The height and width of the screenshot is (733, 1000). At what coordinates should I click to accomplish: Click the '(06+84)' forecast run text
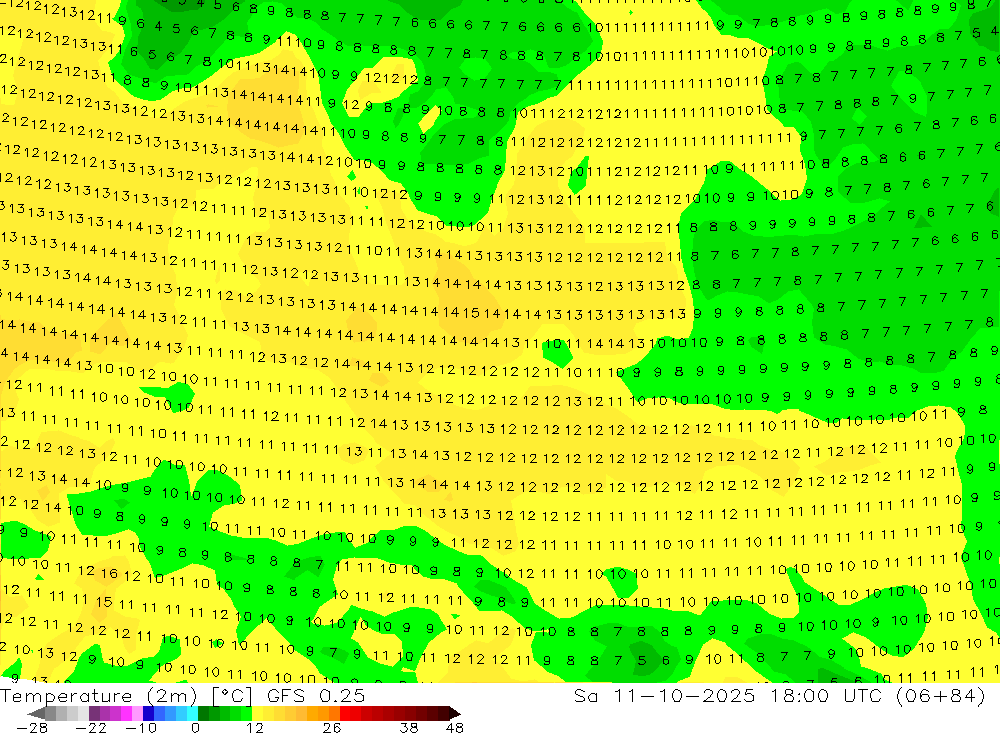941,696
